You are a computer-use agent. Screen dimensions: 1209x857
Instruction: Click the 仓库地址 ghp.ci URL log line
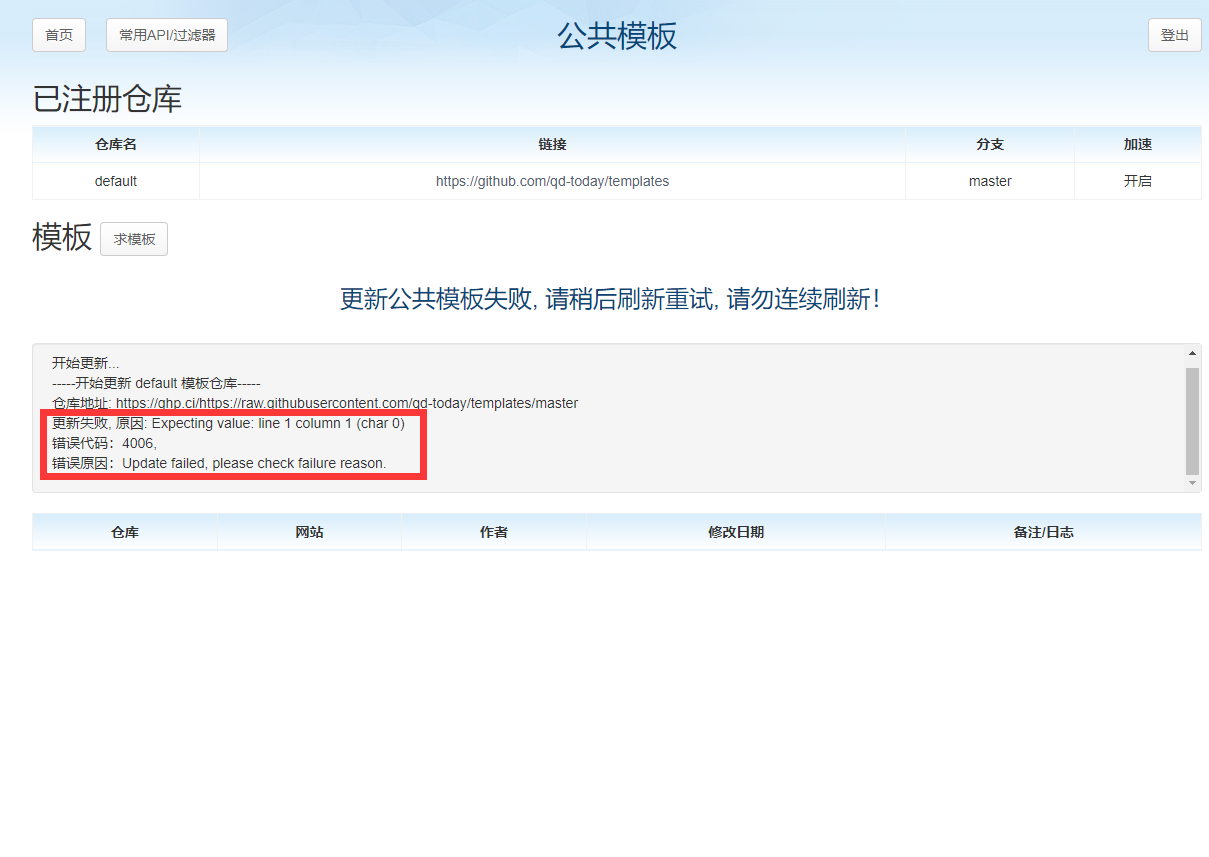[x=315, y=403]
